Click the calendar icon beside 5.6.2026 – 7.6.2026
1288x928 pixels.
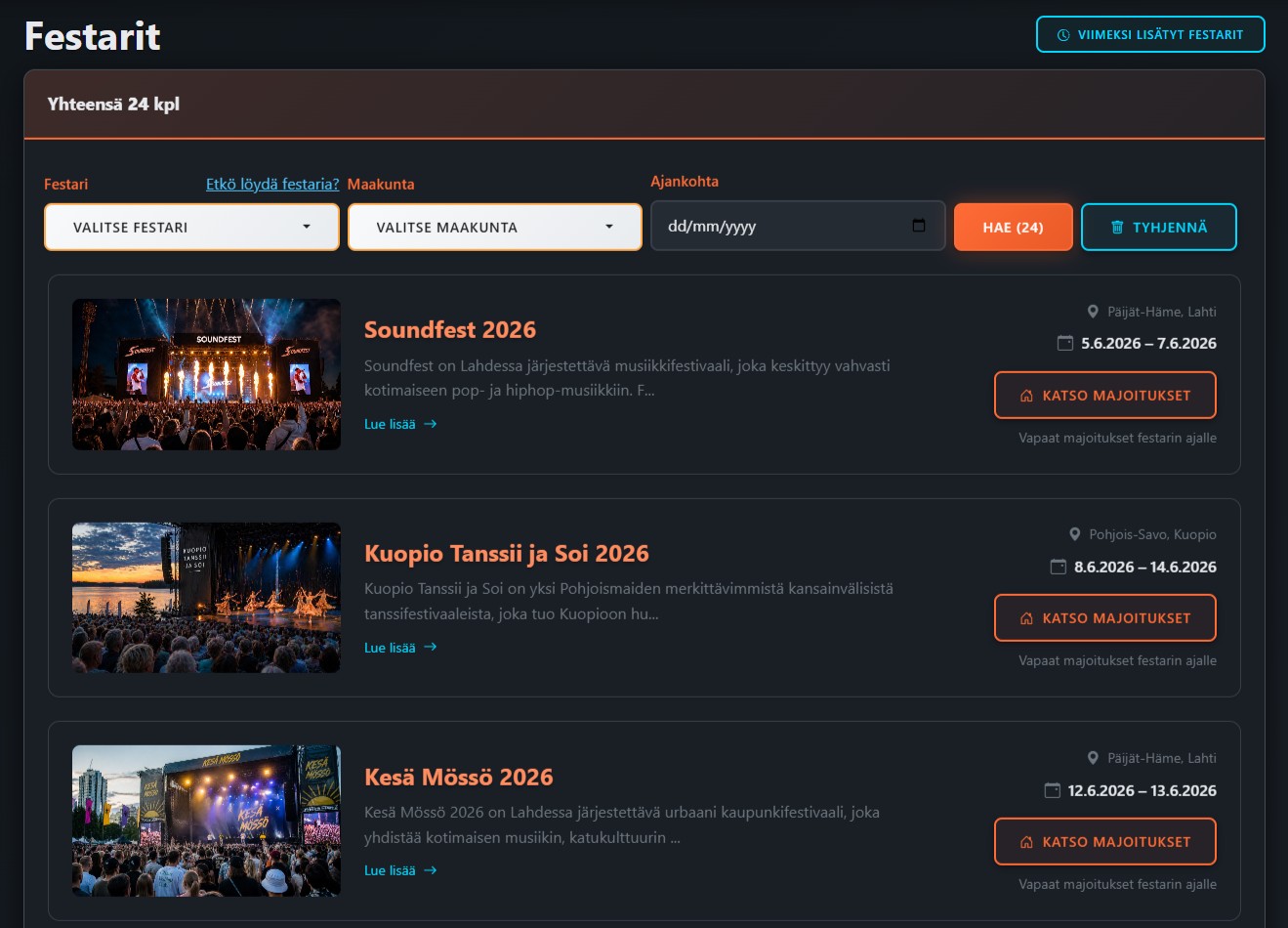[1065, 343]
